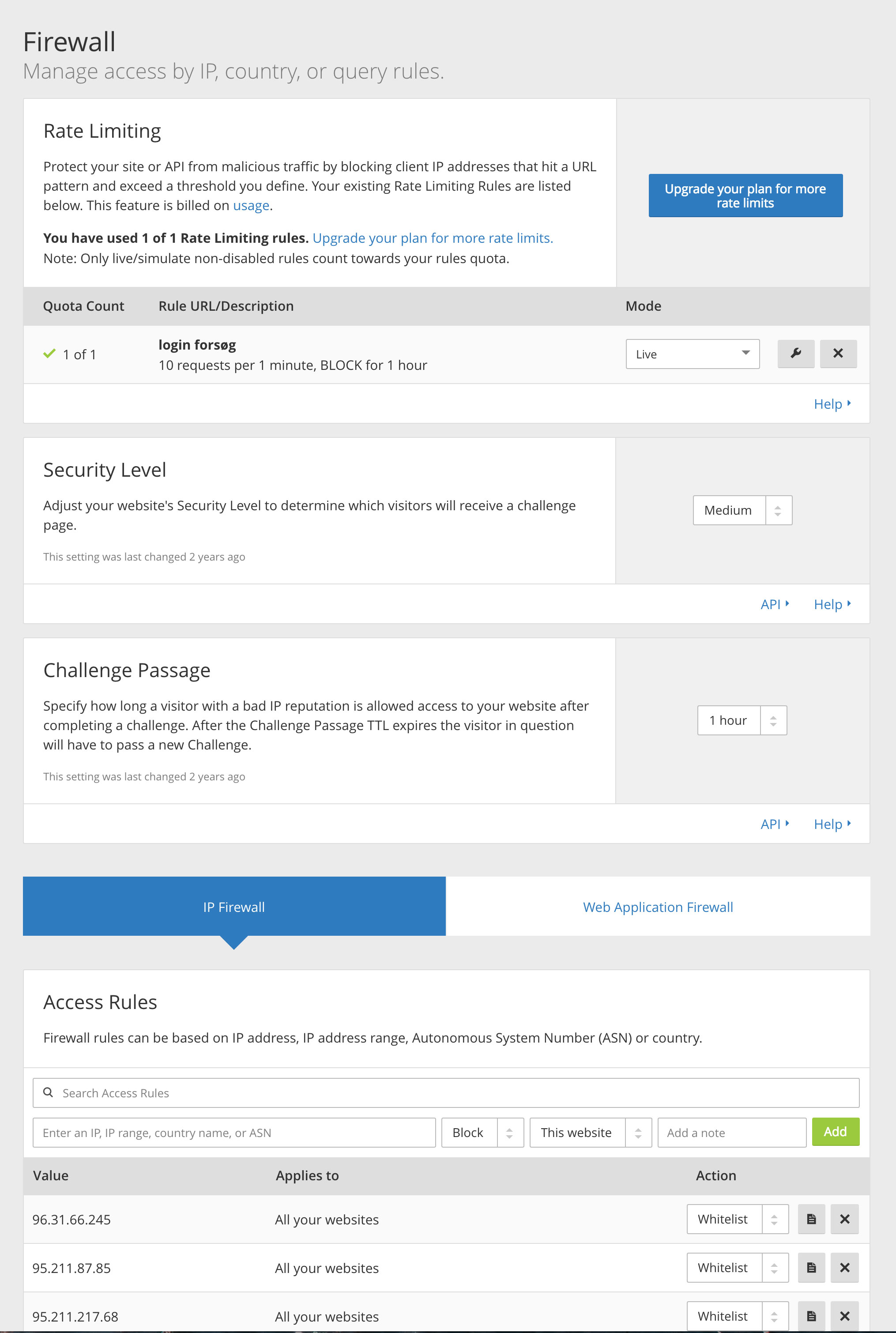Open the Challenge Passage 1 hour dropdown
This screenshot has height=1333, width=896.
coord(742,720)
